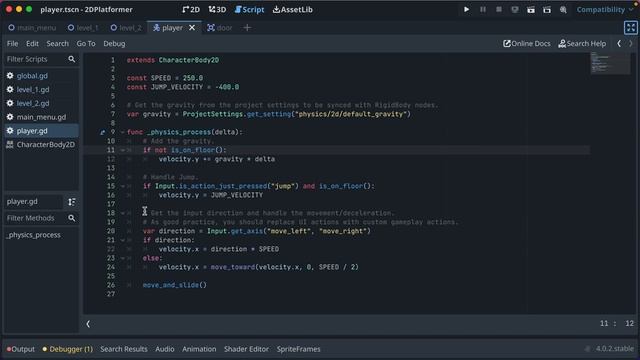Toggle distraction-free mode icon
This screenshot has width=640, height=360.
pyautogui.click(x=631, y=28)
